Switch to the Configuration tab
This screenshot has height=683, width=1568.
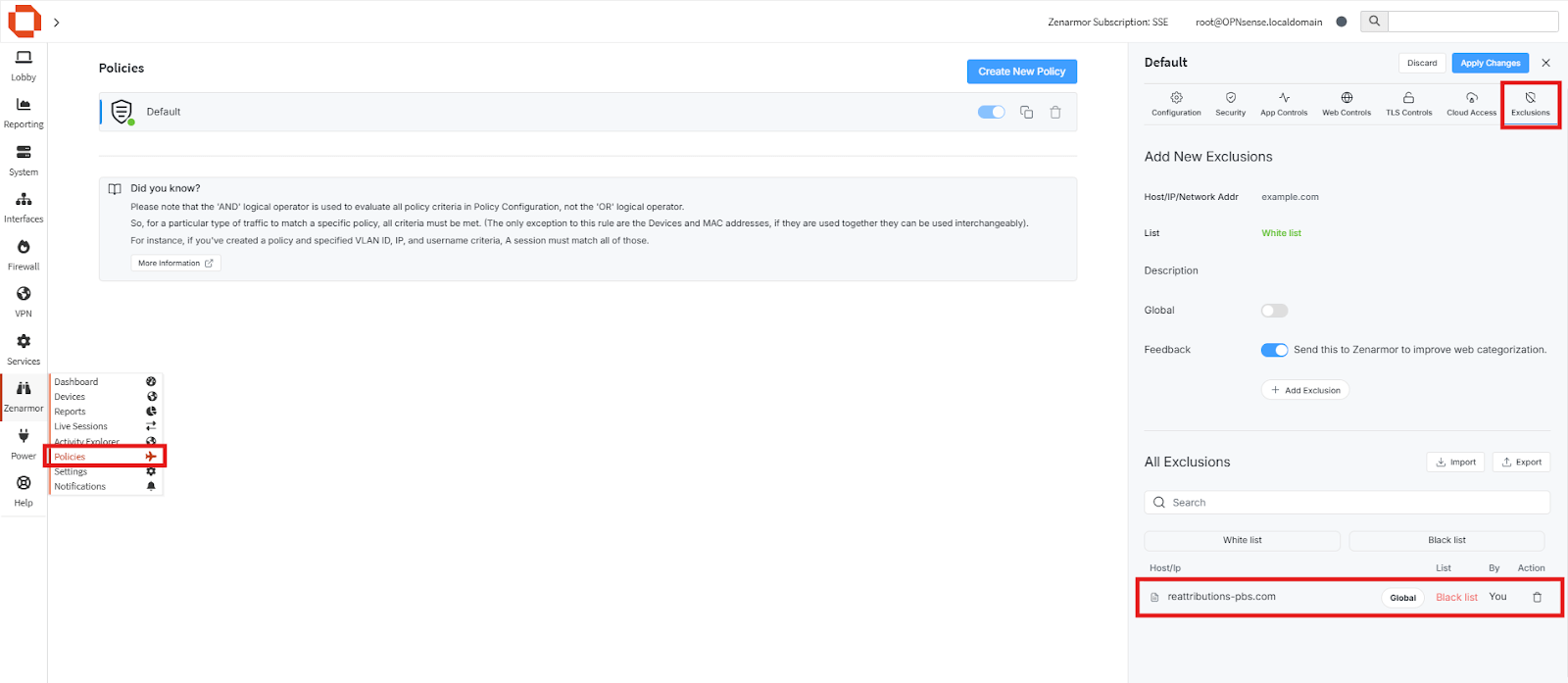click(x=1176, y=104)
